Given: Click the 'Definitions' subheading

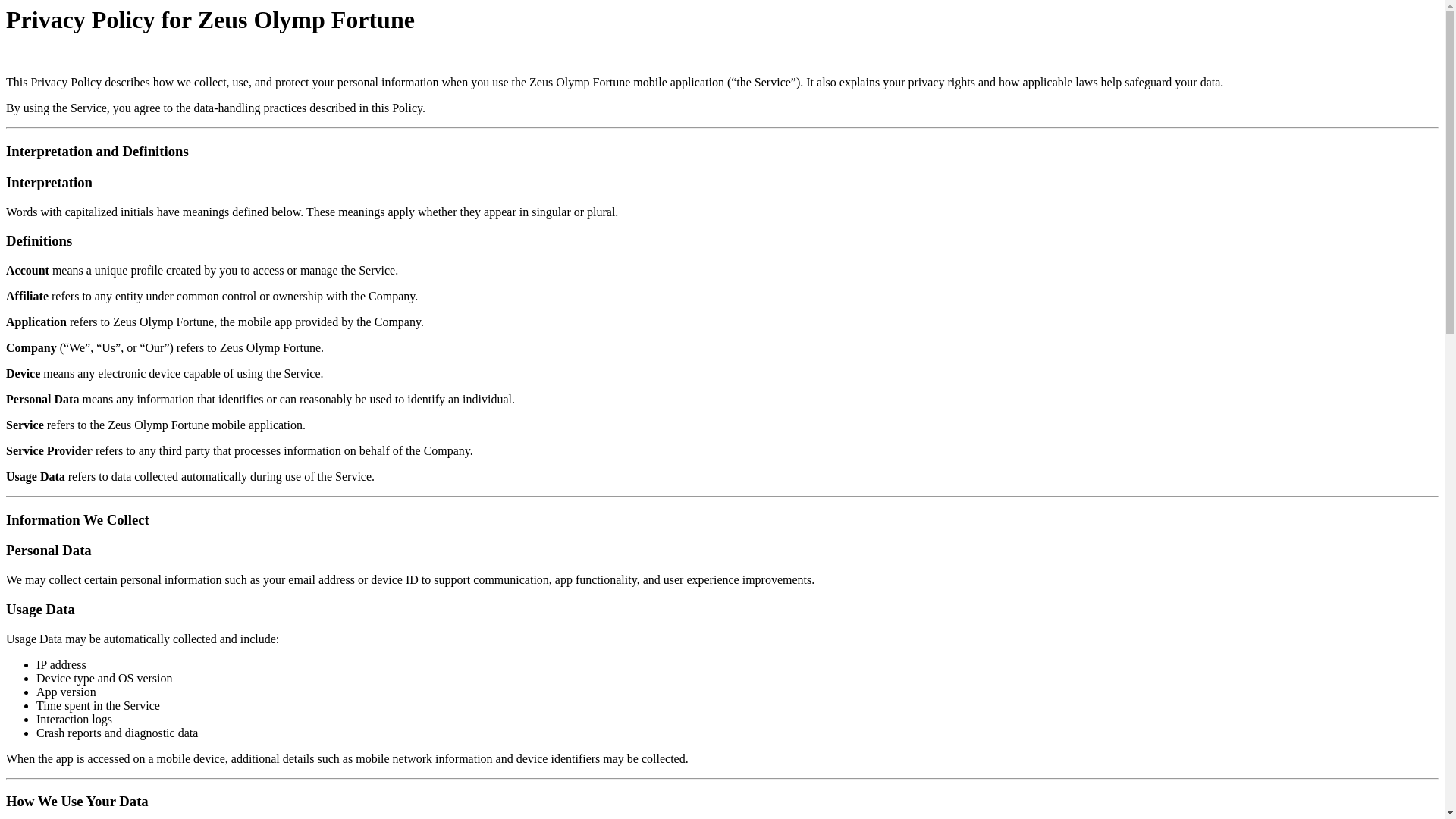Looking at the screenshot, I should click(39, 241).
